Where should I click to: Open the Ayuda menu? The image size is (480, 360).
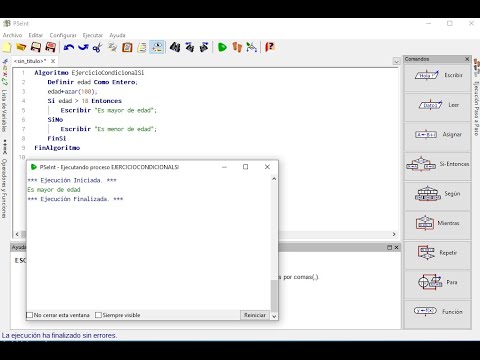coord(117,35)
